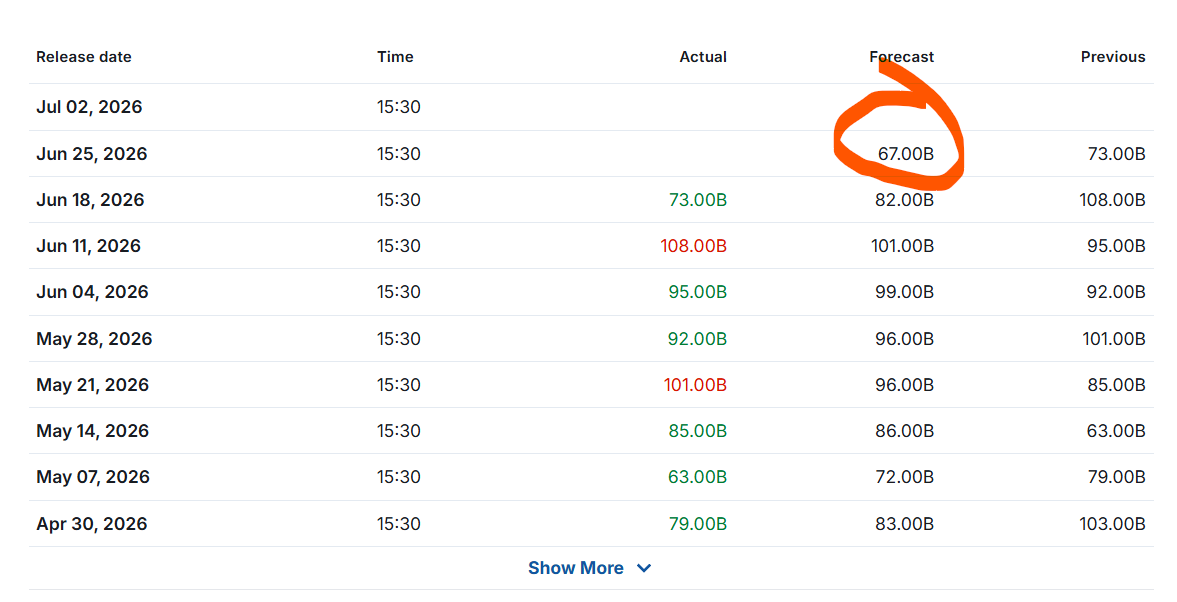Open the Jun 25, 2026 release row
Viewport: 1177px width, 602px height.
point(591,154)
